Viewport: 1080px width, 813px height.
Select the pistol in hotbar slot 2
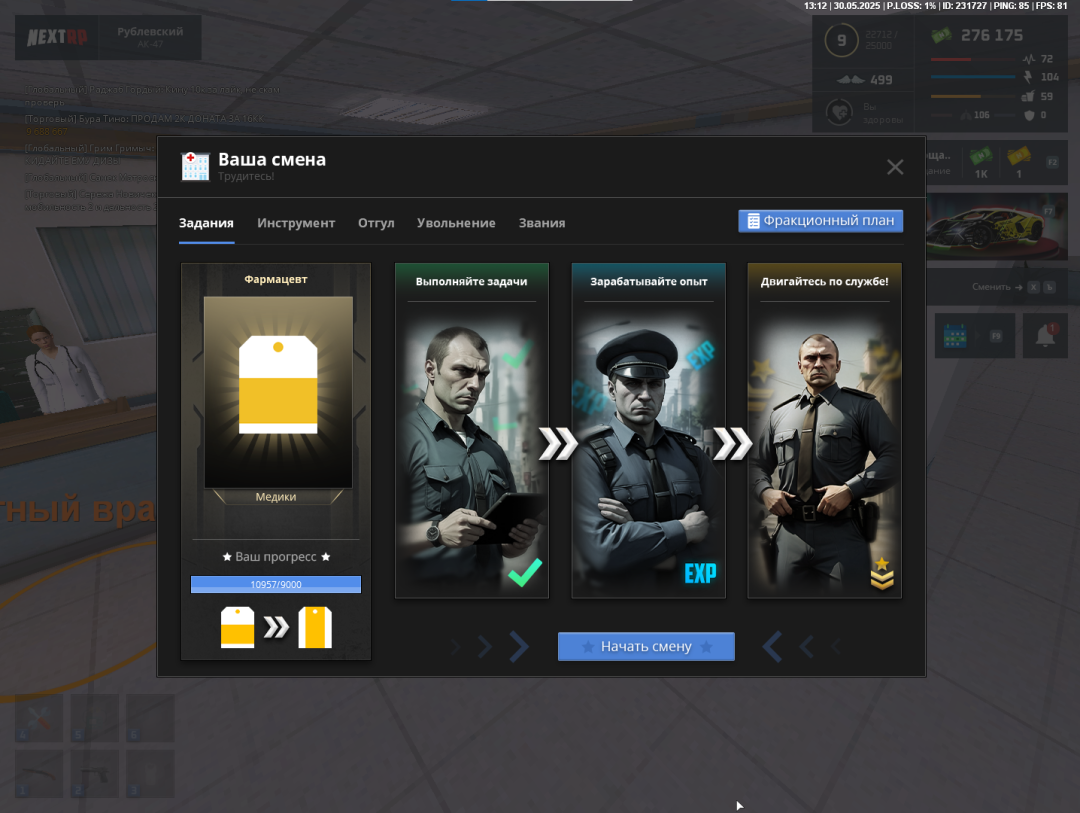tap(94, 773)
